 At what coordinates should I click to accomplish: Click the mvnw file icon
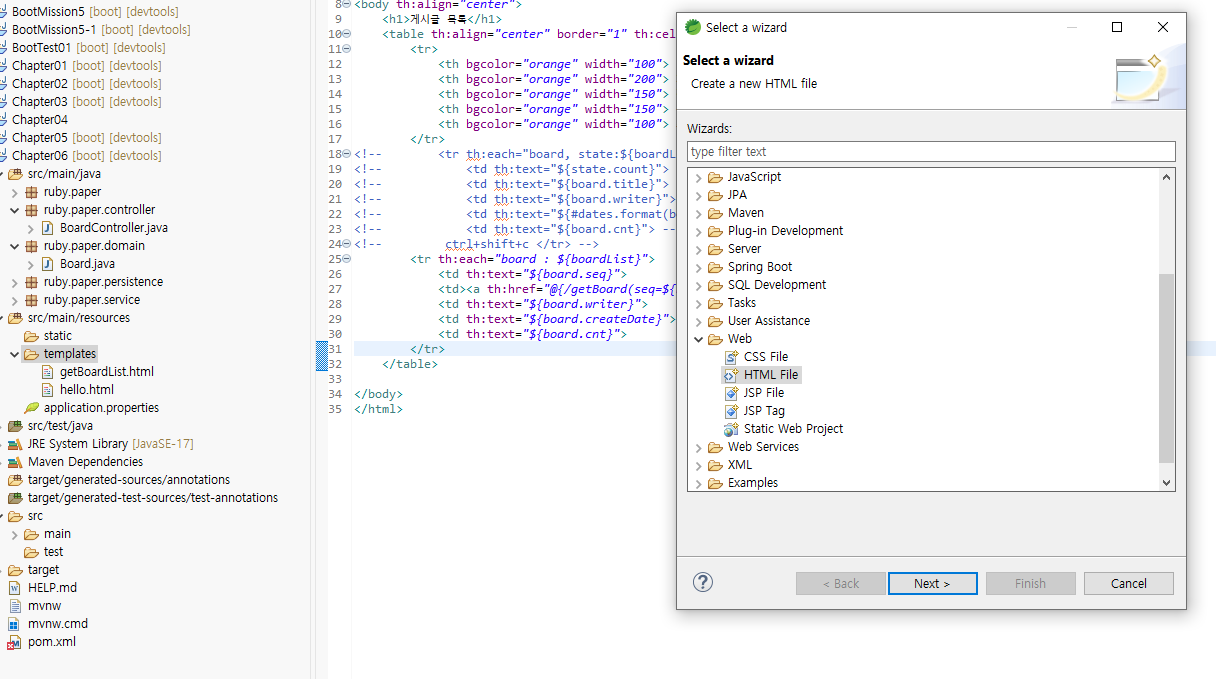tap(14, 606)
